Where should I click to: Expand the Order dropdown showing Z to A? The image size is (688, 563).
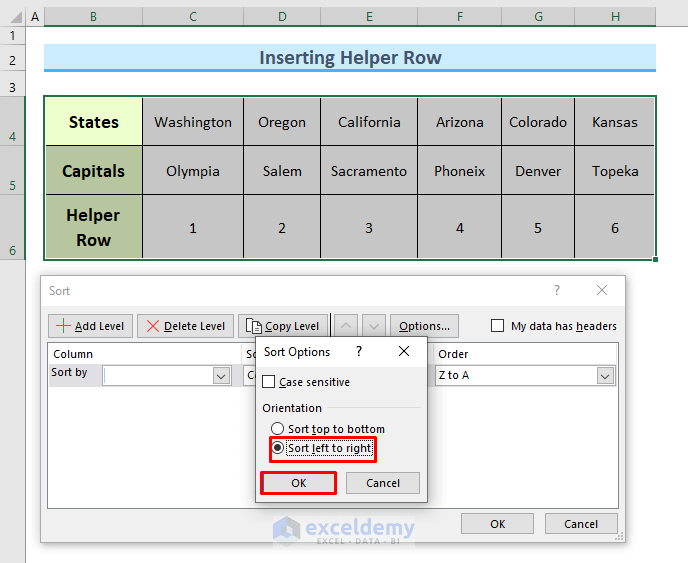(605, 376)
